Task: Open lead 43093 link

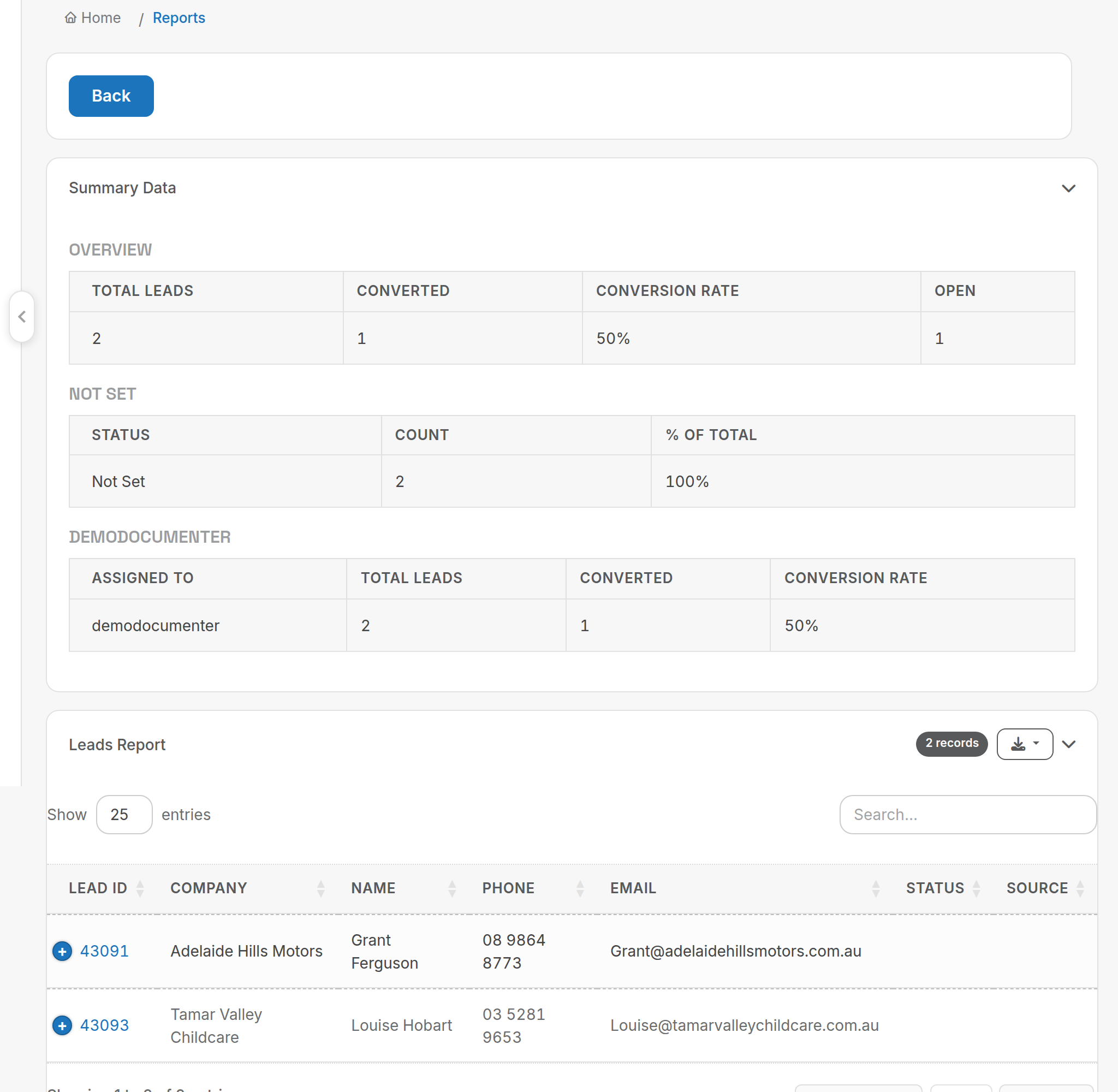Action: [104, 1025]
